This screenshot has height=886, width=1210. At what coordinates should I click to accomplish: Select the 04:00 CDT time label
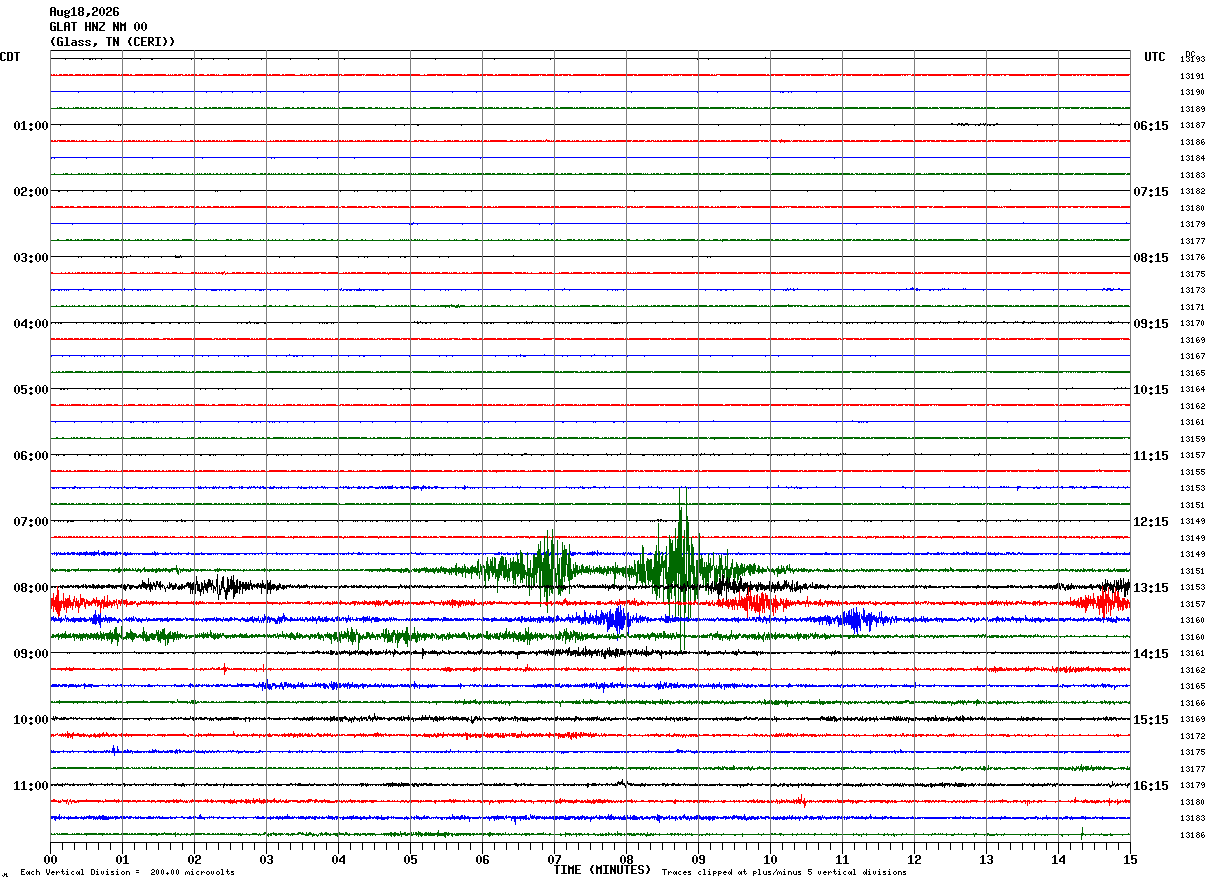(30, 324)
